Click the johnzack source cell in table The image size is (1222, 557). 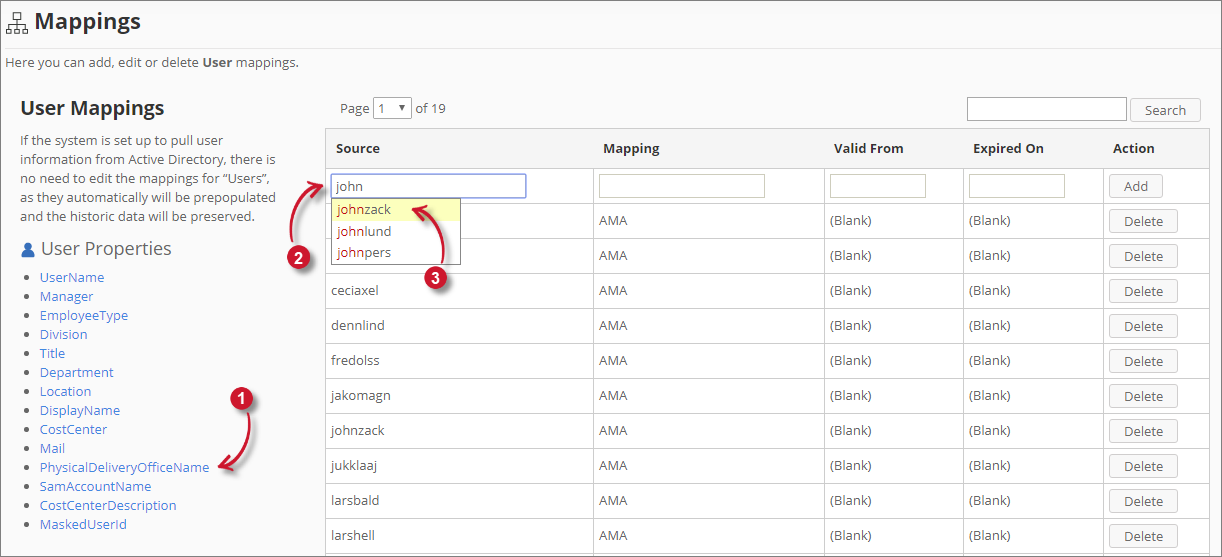(x=460, y=431)
